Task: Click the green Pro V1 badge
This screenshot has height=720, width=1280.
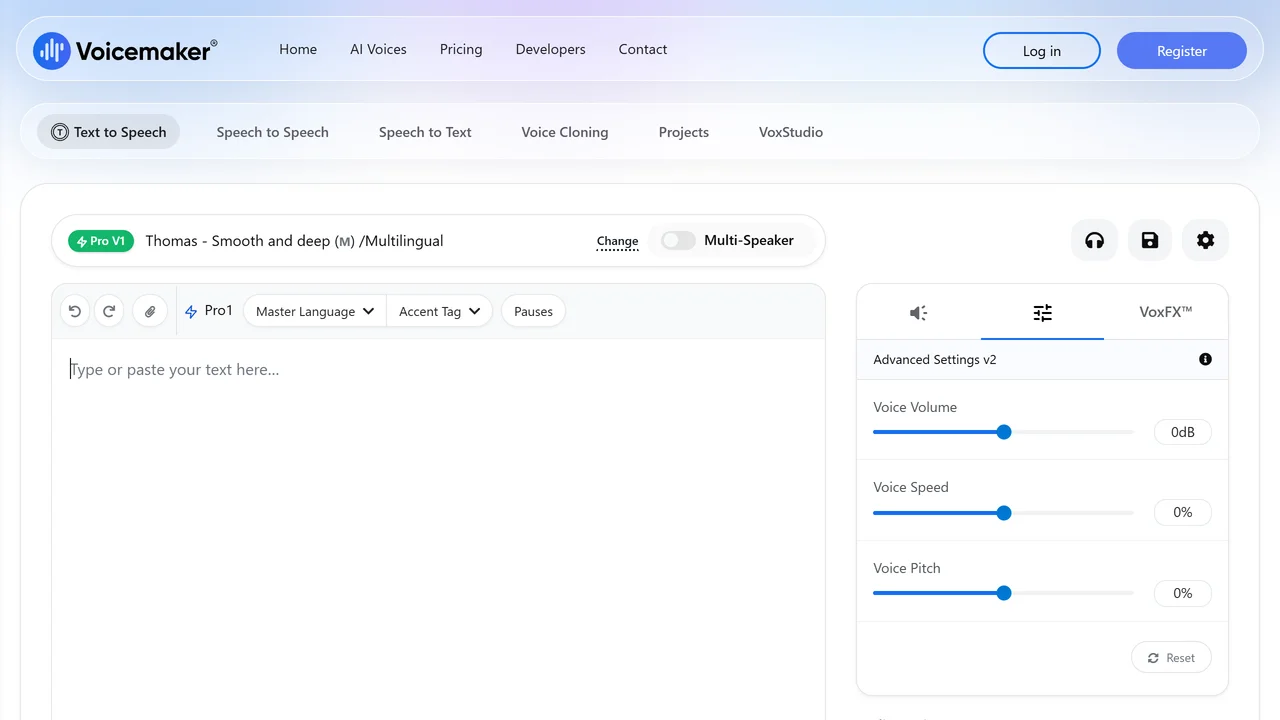Action: [101, 241]
